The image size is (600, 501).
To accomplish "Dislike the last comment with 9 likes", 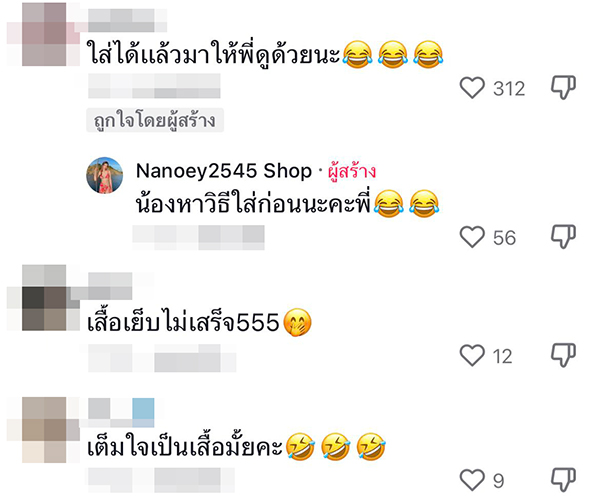I will [x=563, y=480].
